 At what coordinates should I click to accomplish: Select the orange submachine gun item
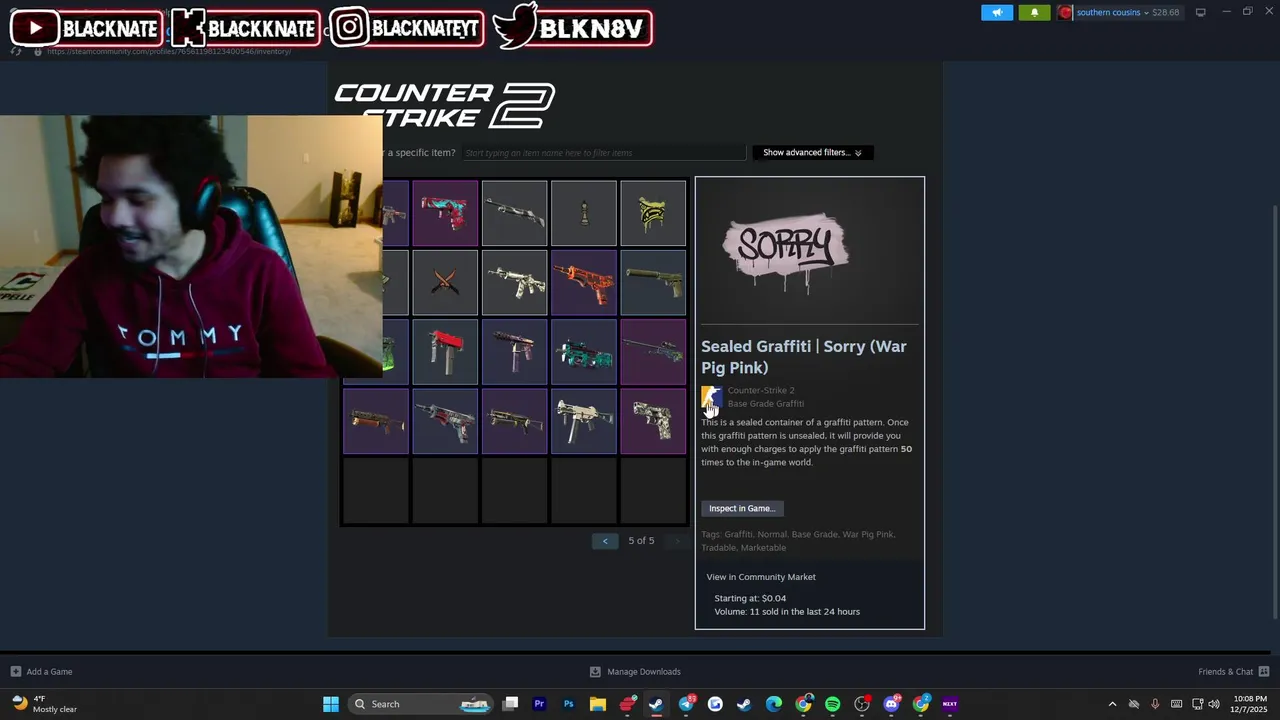(584, 282)
